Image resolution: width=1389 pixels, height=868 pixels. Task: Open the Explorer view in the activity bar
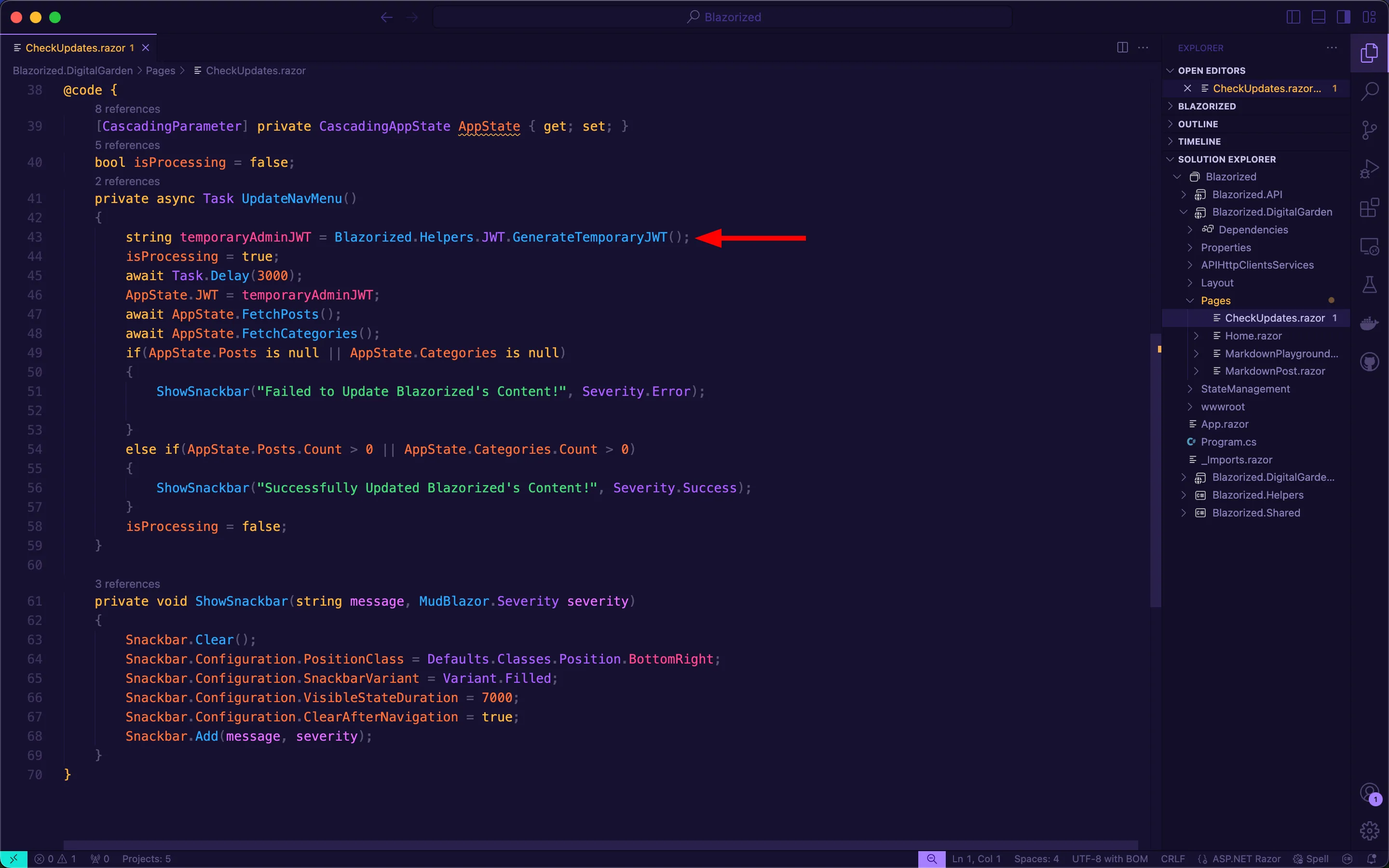1369,53
